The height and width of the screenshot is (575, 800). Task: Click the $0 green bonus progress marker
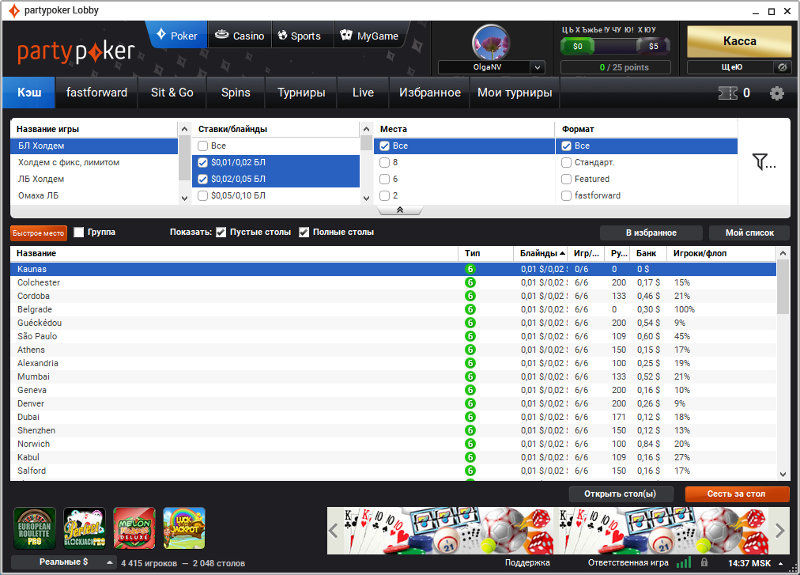[577, 46]
